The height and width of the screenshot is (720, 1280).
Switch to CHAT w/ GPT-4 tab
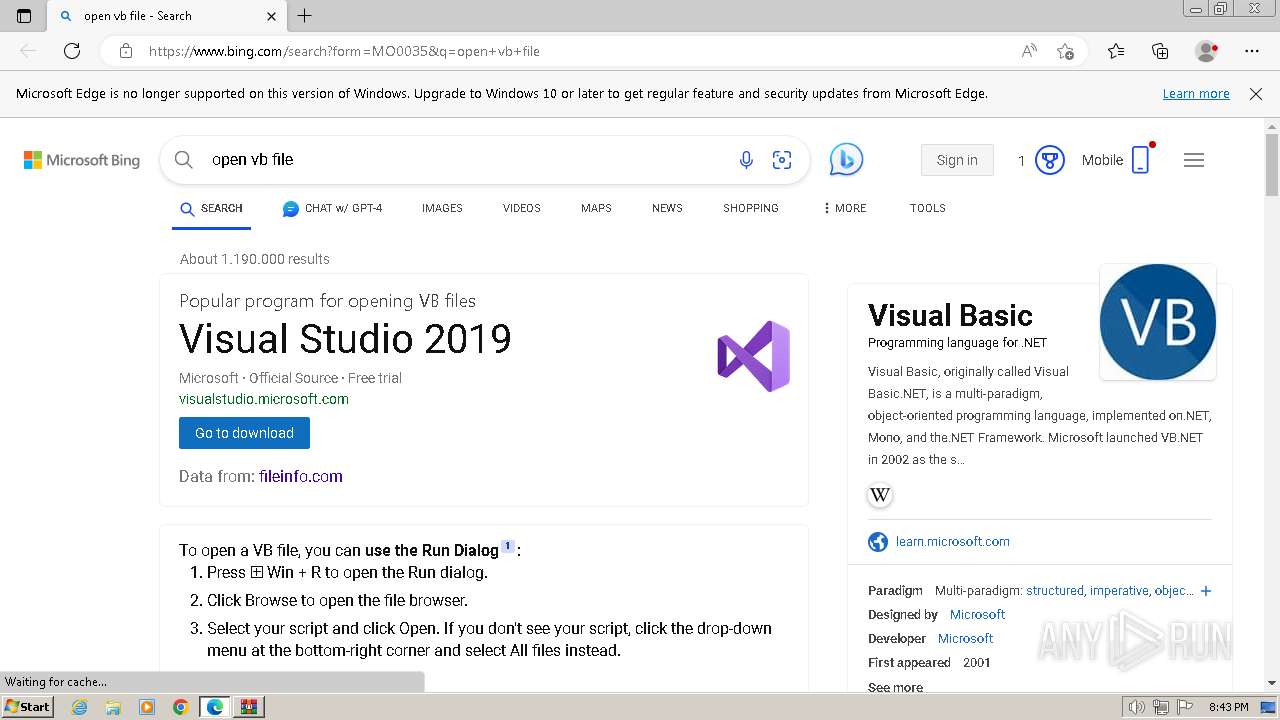(x=332, y=208)
